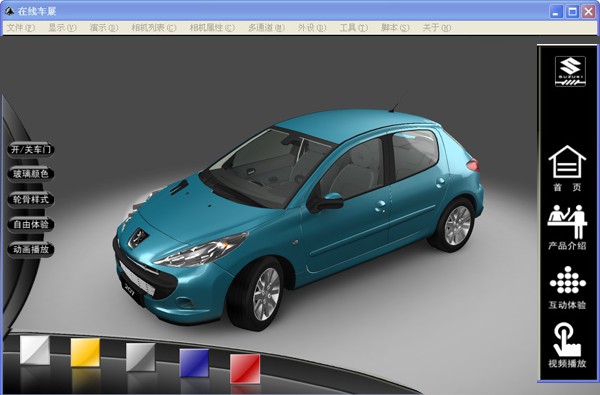
Task: Click the app icon in title bar
Action: point(9,11)
